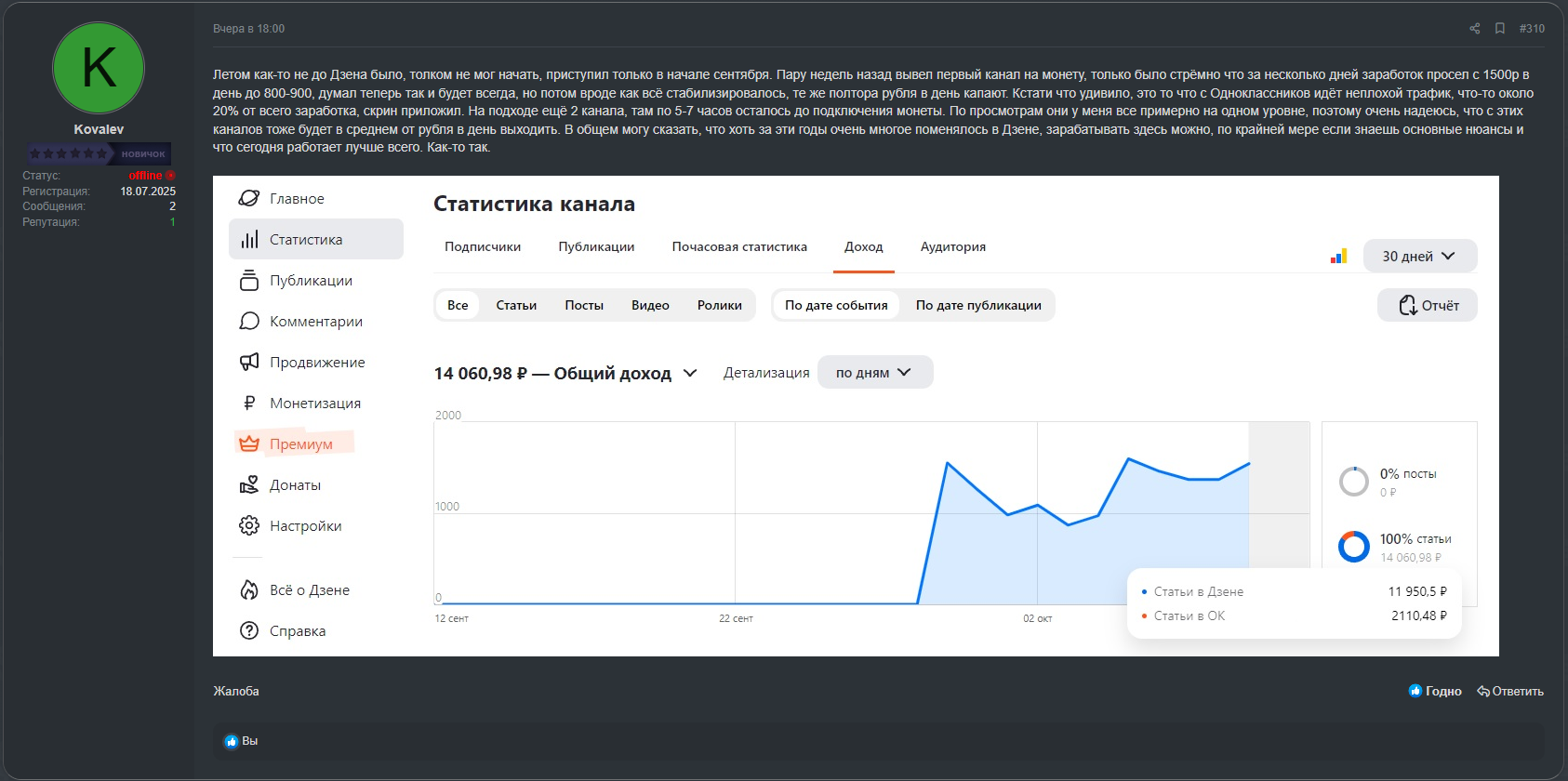Expand the Общий доход chevron
The image size is (1568, 781).
pyautogui.click(x=690, y=374)
